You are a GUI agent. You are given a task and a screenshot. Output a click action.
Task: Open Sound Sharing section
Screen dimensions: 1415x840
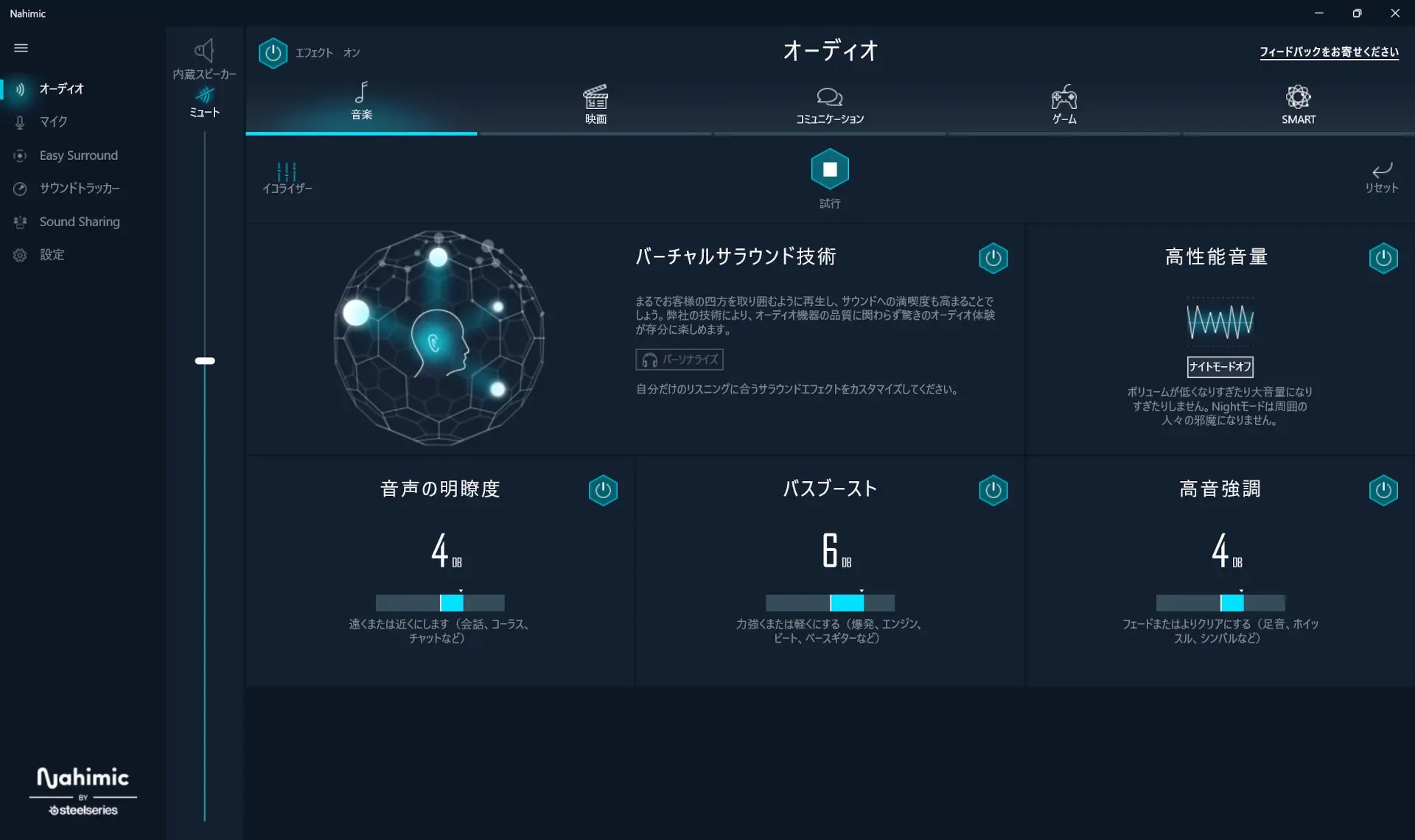pos(79,222)
